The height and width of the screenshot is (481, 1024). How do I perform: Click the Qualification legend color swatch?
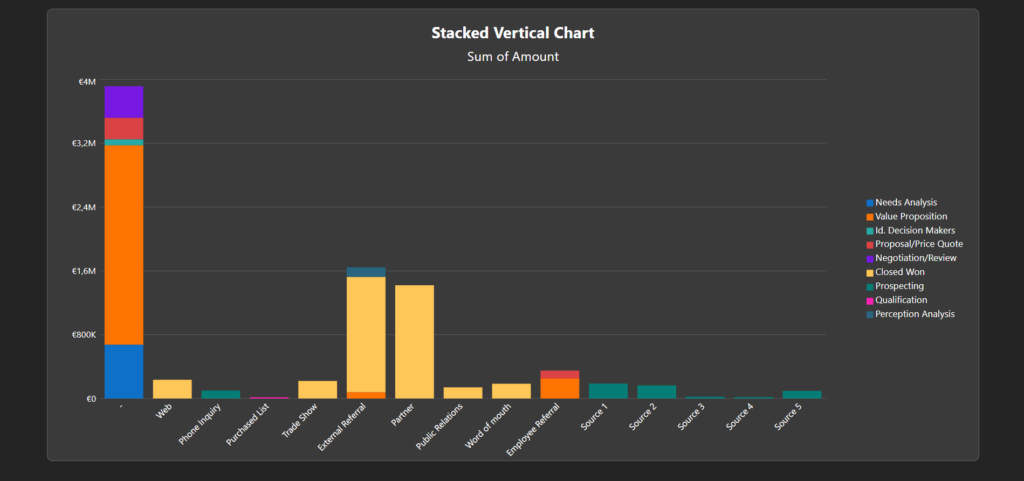(870, 301)
